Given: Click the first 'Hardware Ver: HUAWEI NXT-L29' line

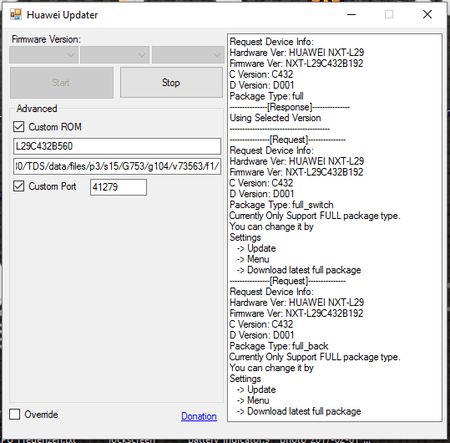Looking at the screenshot, I should [x=297, y=53].
